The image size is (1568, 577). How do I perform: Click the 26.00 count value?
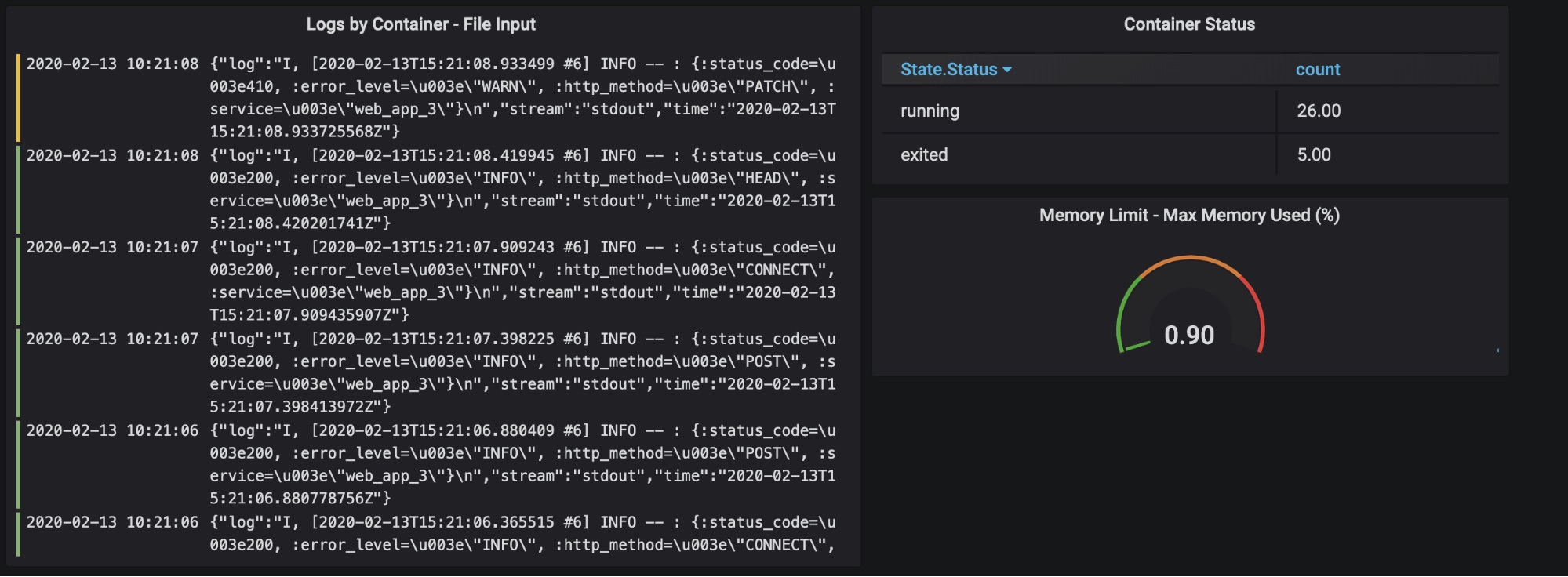[x=1319, y=111]
